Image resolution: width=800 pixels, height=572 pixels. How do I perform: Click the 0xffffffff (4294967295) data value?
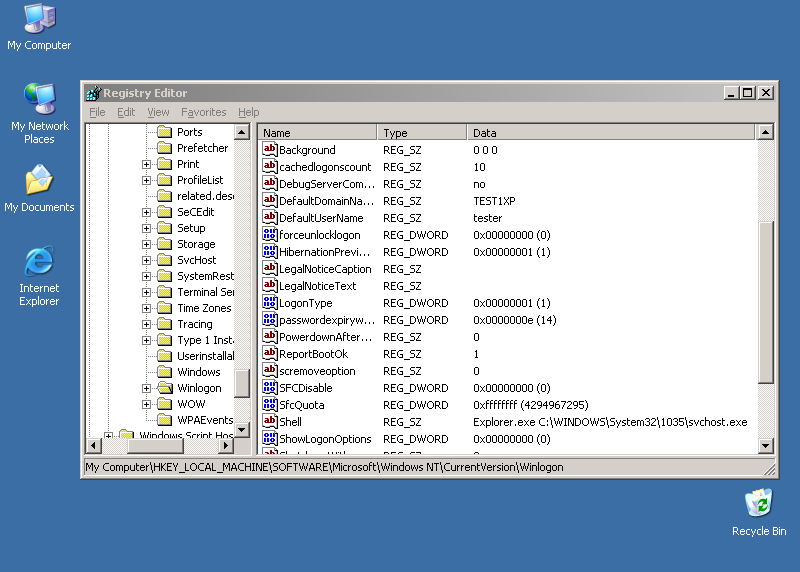(x=531, y=405)
